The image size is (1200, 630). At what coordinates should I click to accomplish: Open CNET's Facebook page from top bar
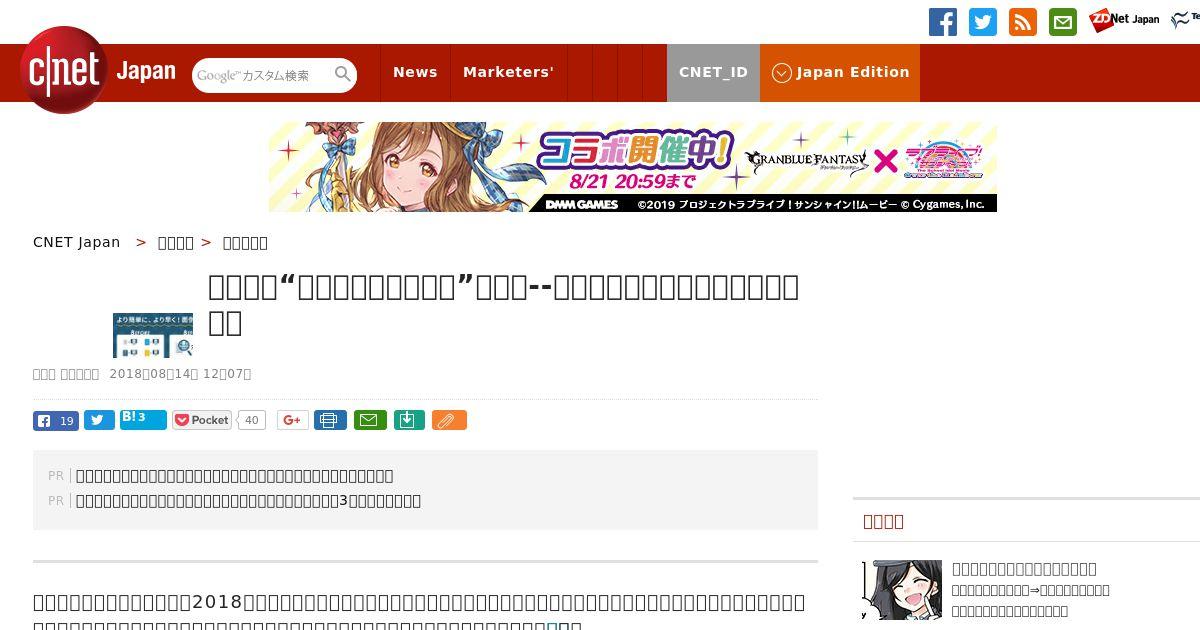point(943,22)
